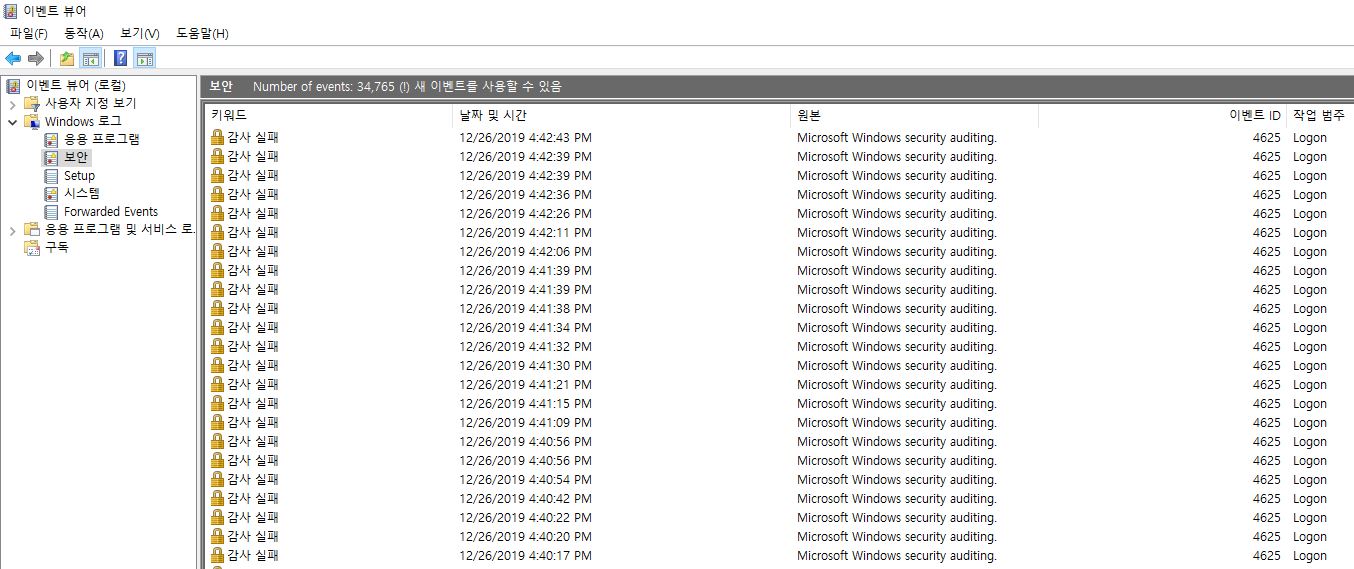Select the event dated 12/26/2019 4:41:30 PM
1354x569 pixels.
coord(779,365)
